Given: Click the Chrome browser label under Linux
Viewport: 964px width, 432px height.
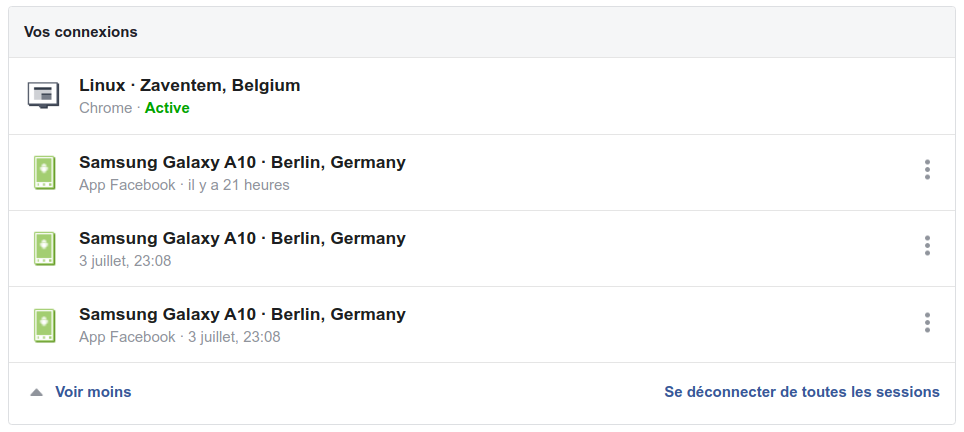Looking at the screenshot, I should (x=106, y=108).
